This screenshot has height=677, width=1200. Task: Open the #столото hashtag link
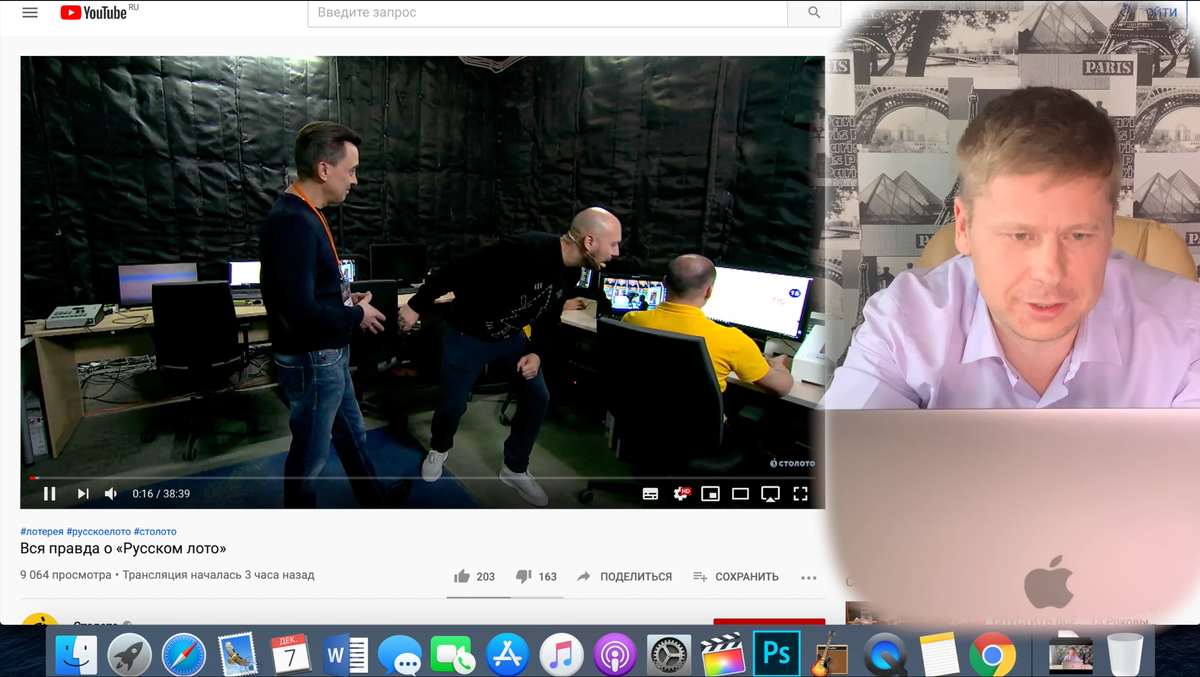coord(155,532)
